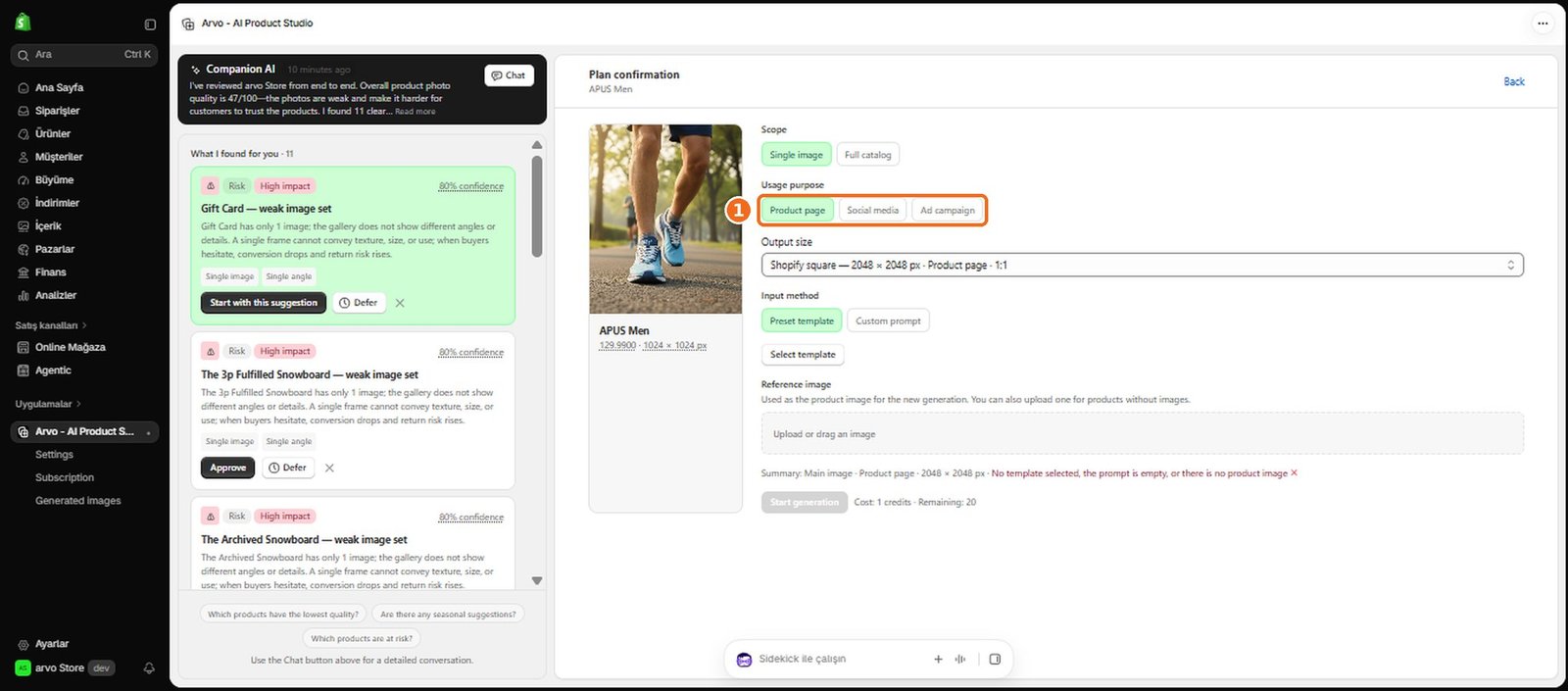This screenshot has width=1568, height=691.
Task: Select the Preset template input method
Action: pyautogui.click(x=802, y=321)
